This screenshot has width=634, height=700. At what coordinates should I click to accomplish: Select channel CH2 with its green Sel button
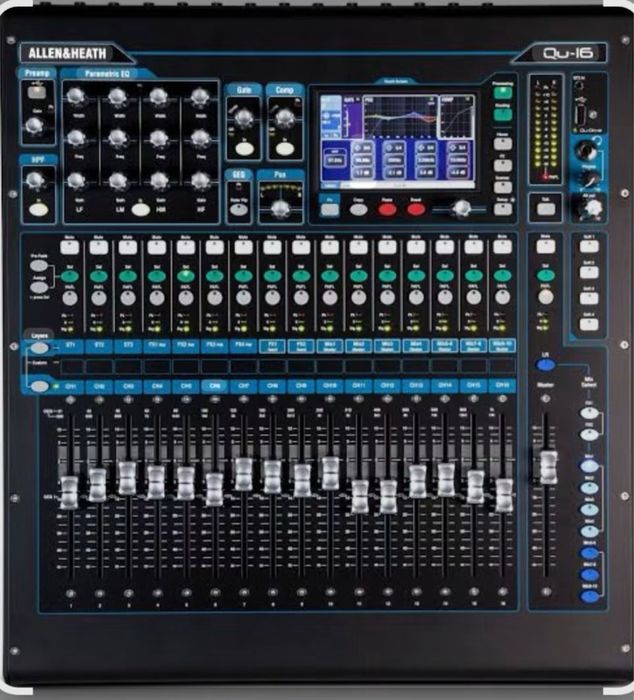click(x=99, y=276)
